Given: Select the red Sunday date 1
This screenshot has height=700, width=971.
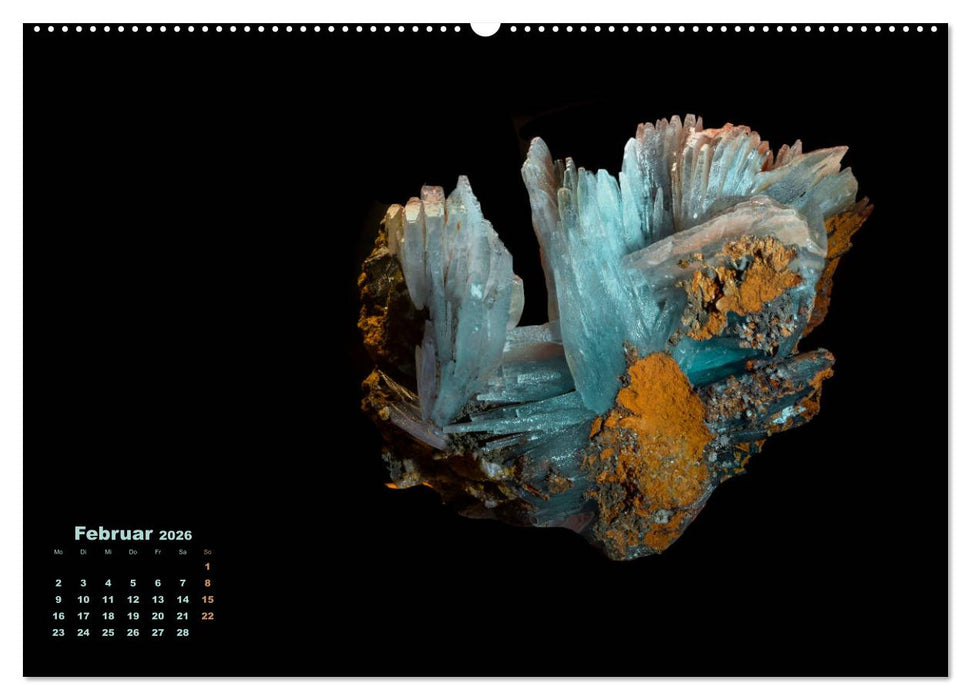Looking at the screenshot, I should tap(207, 567).
